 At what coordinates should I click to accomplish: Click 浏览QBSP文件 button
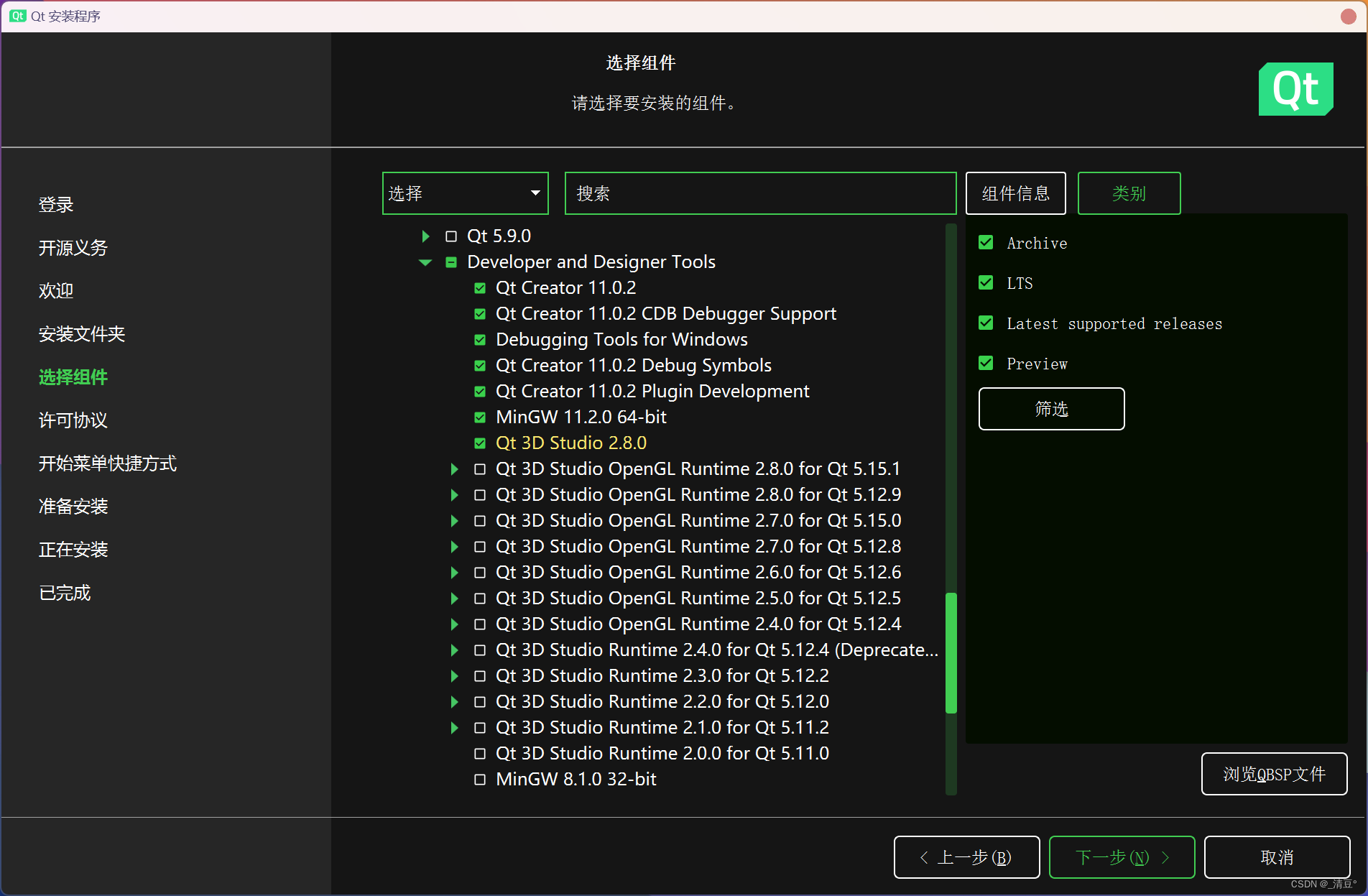pos(1274,774)
